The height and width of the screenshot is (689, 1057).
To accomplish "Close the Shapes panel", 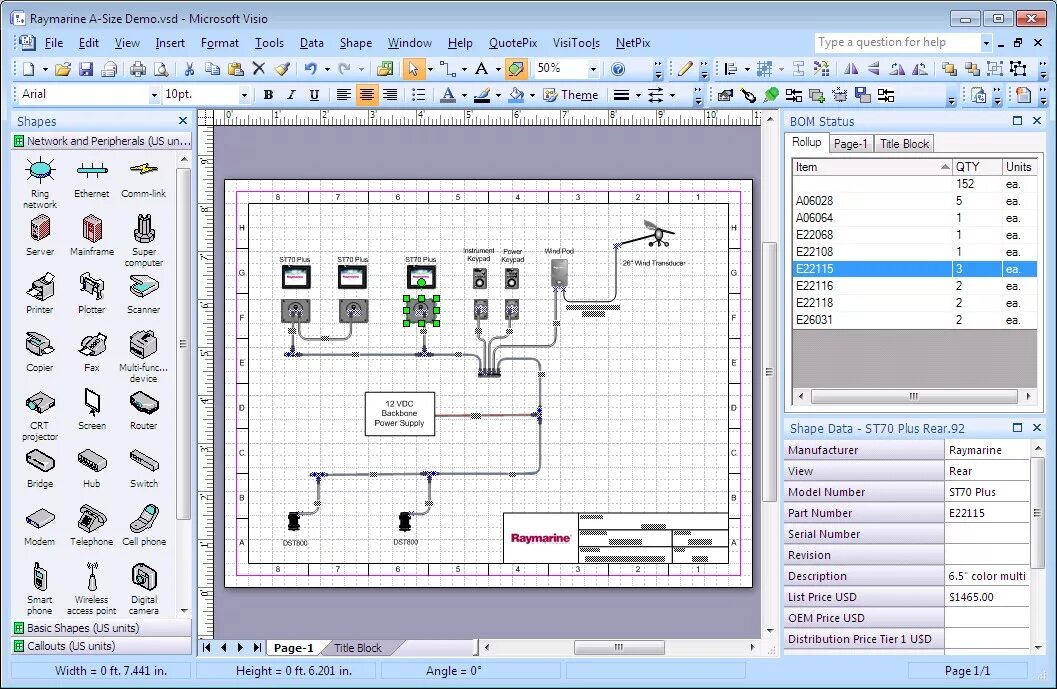I will pos(183,121).
